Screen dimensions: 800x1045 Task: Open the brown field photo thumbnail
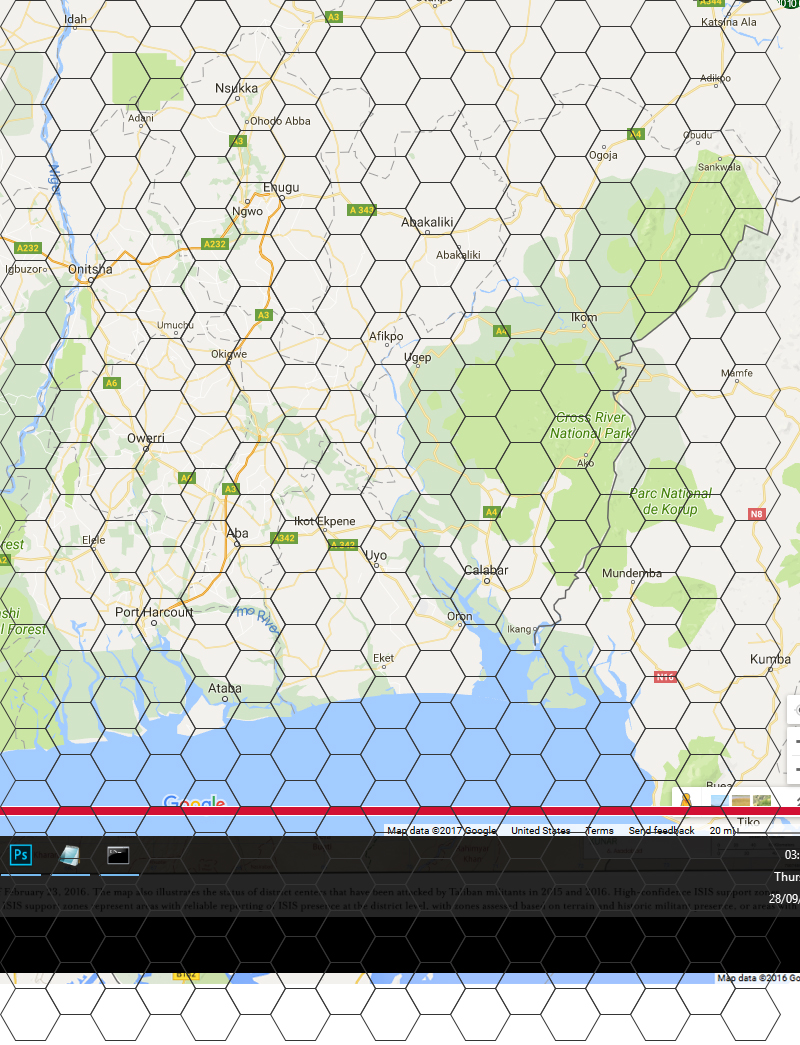click(741, 800)
